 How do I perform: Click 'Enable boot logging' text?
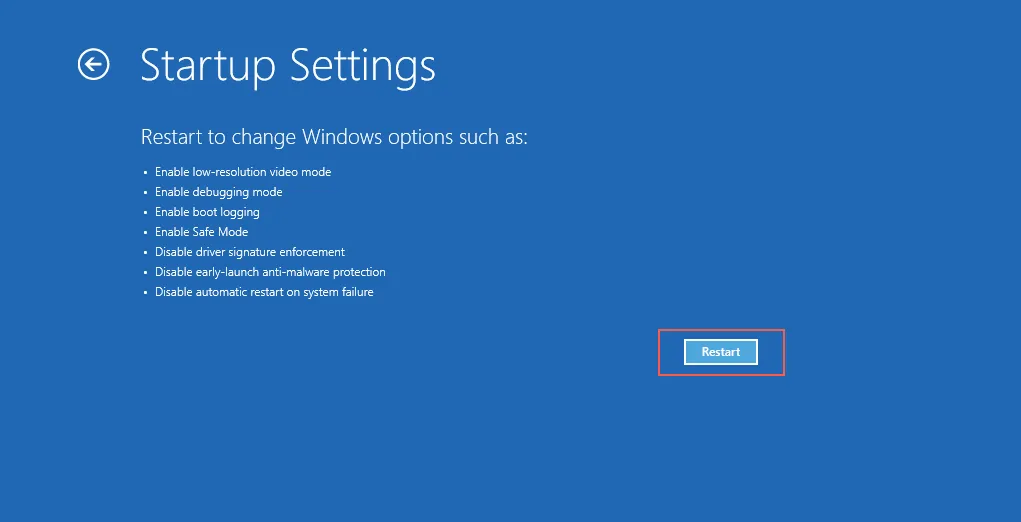click(x=207, y=212)
